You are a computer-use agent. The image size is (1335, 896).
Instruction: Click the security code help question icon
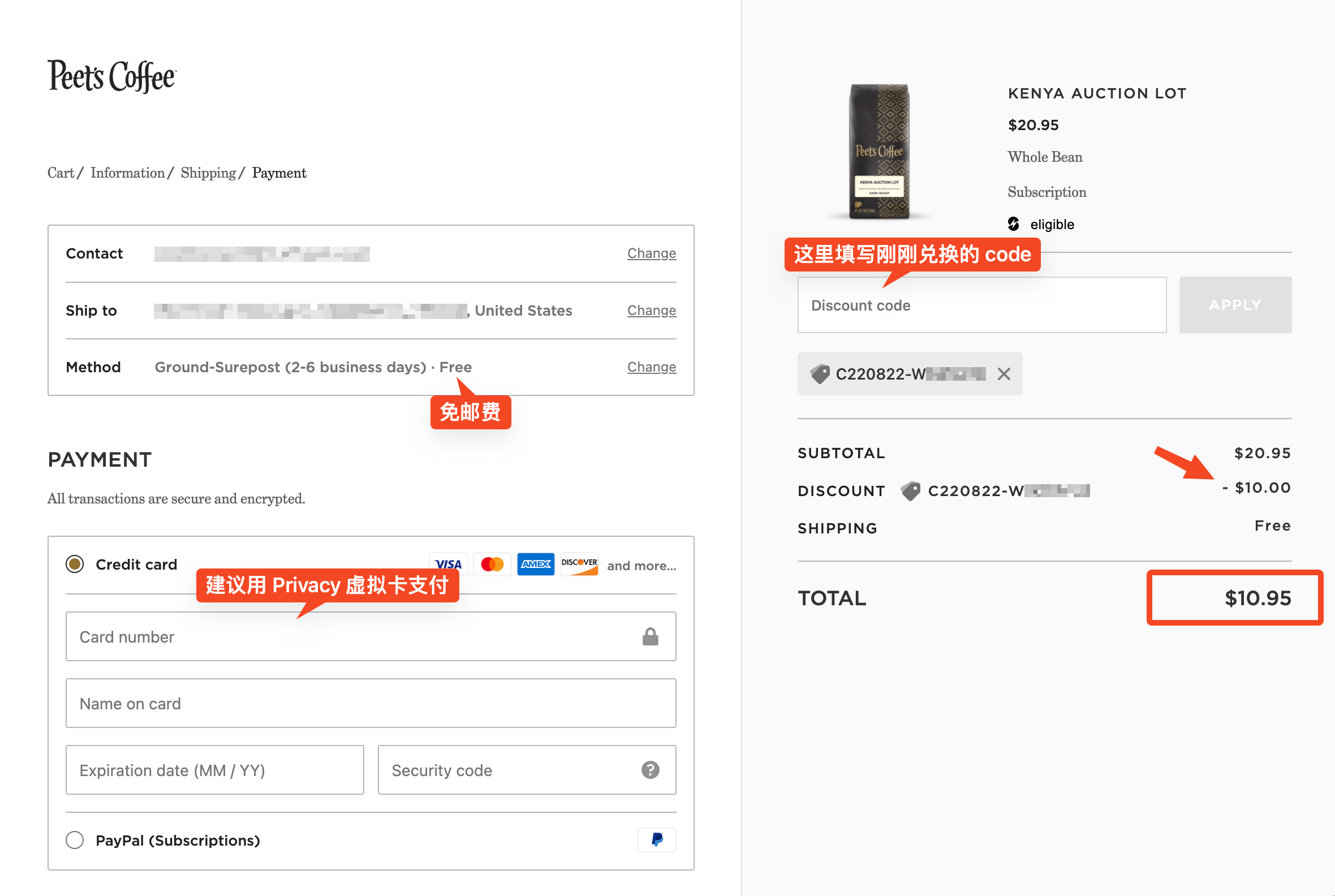[650, 770]
